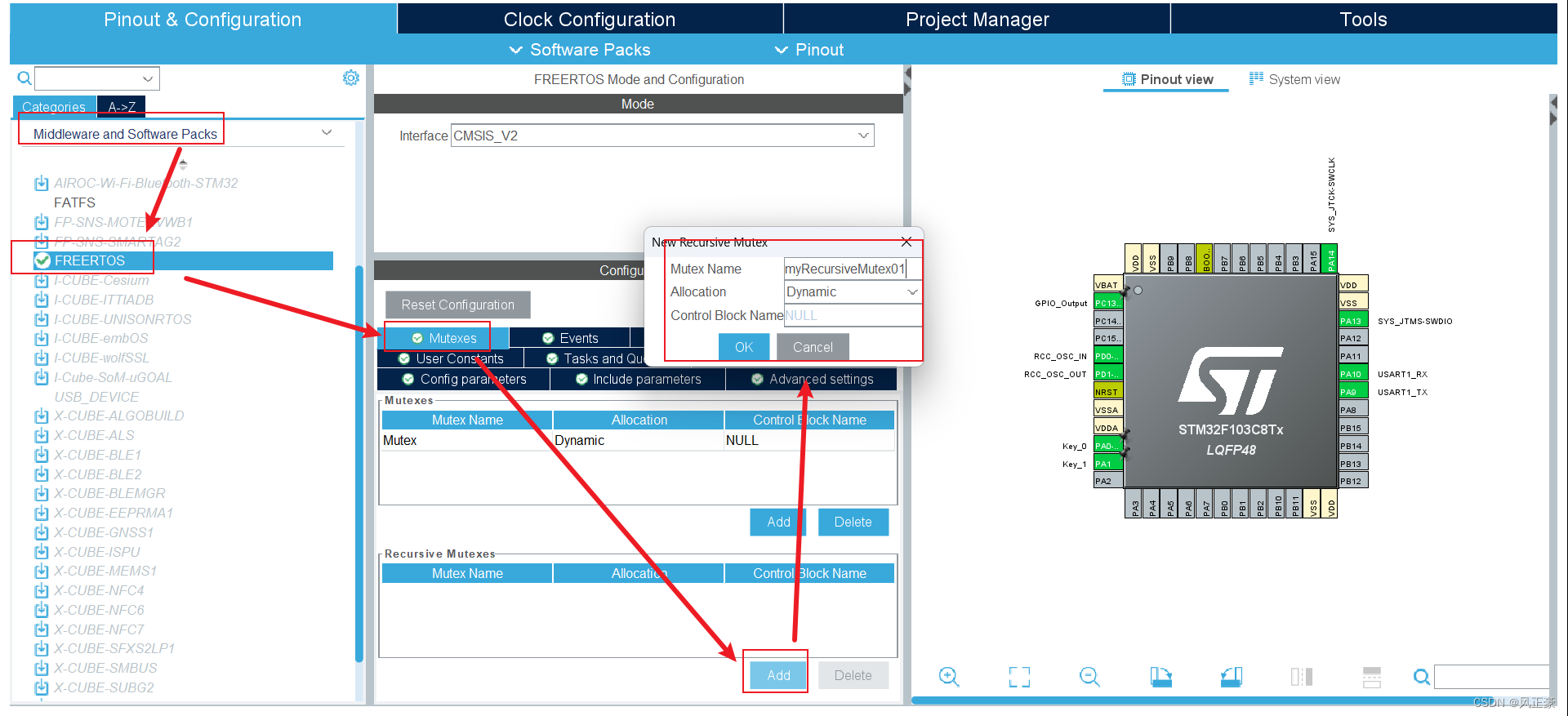Click the download icon beside I-CUBE-Cesium

(x=42, y=280)
